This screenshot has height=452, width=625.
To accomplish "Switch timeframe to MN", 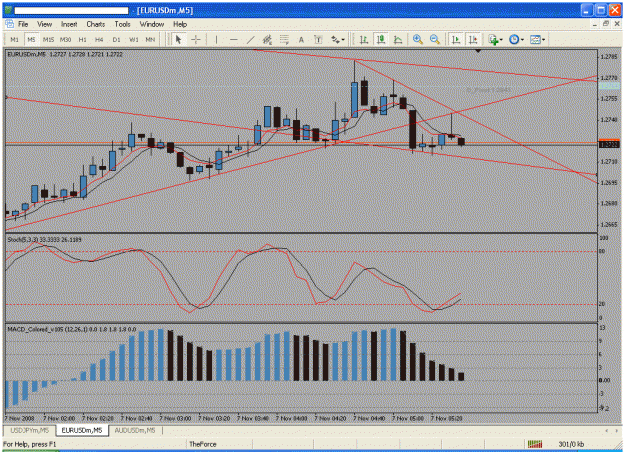I will point(150,39).
